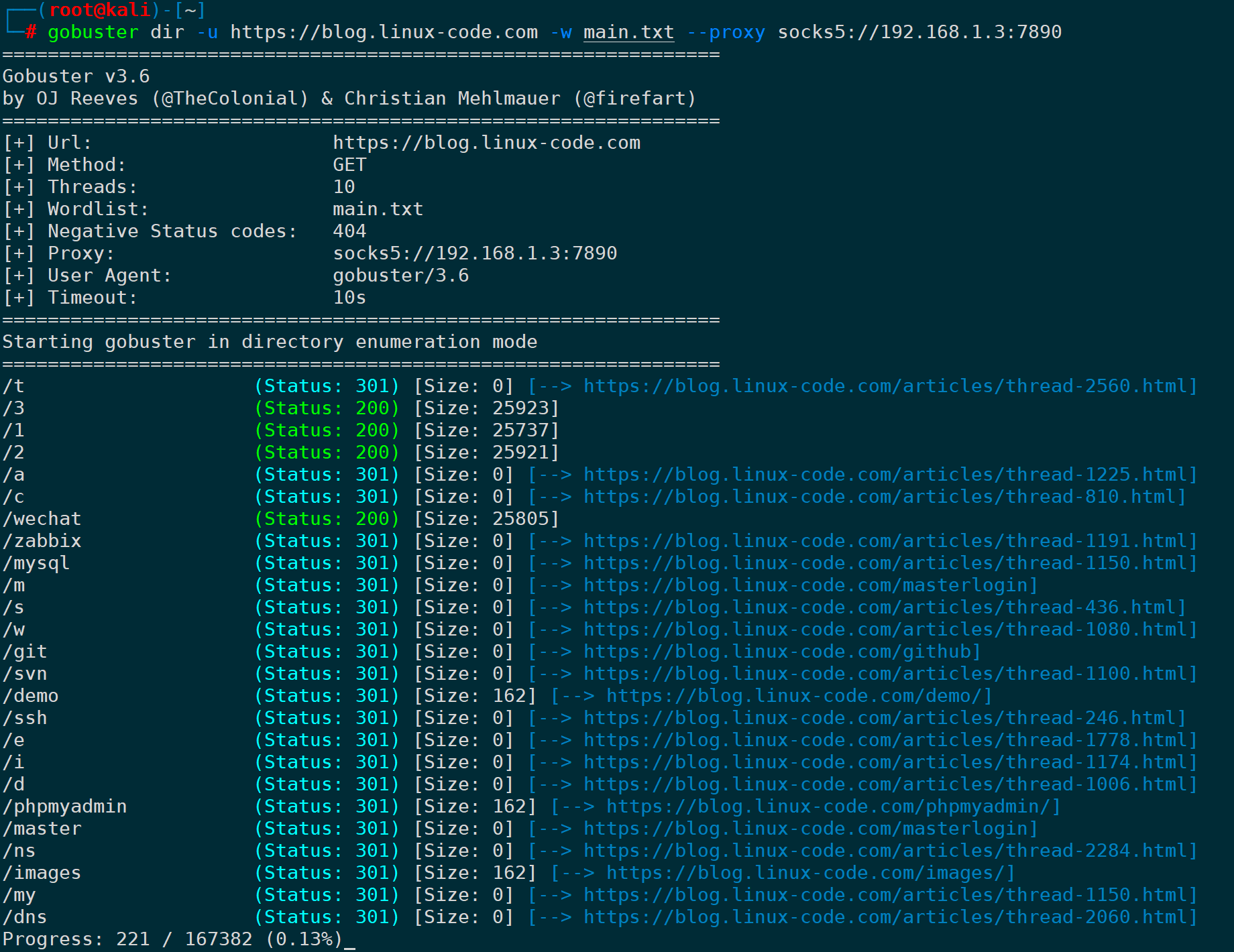
Task: Click the Url value https://blog.linux-code.com
Action: click(x=487, y=143)
